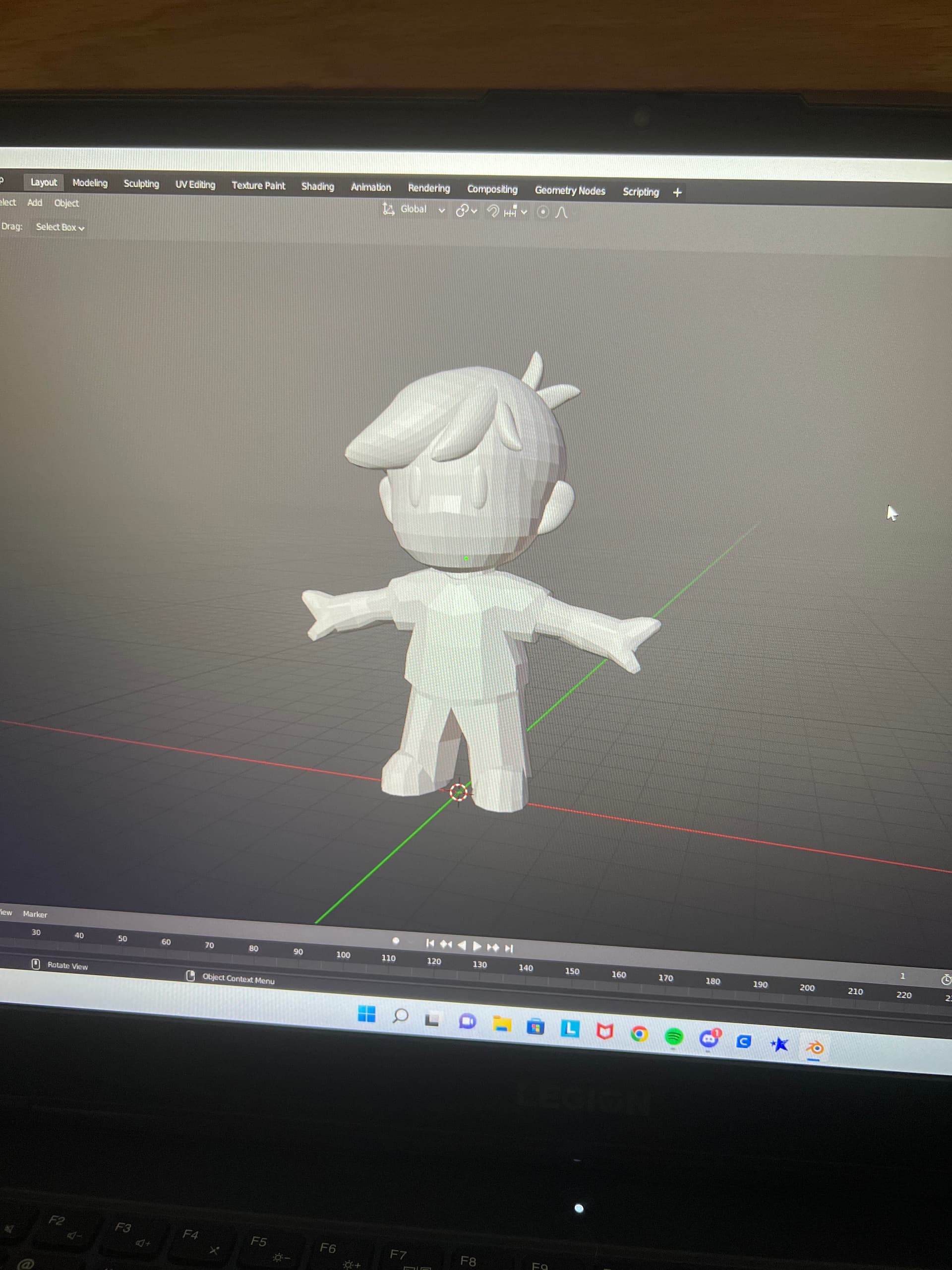The image size is (952, 1270).
Task: Play the animation in reverse
Action: coord(461,946)
